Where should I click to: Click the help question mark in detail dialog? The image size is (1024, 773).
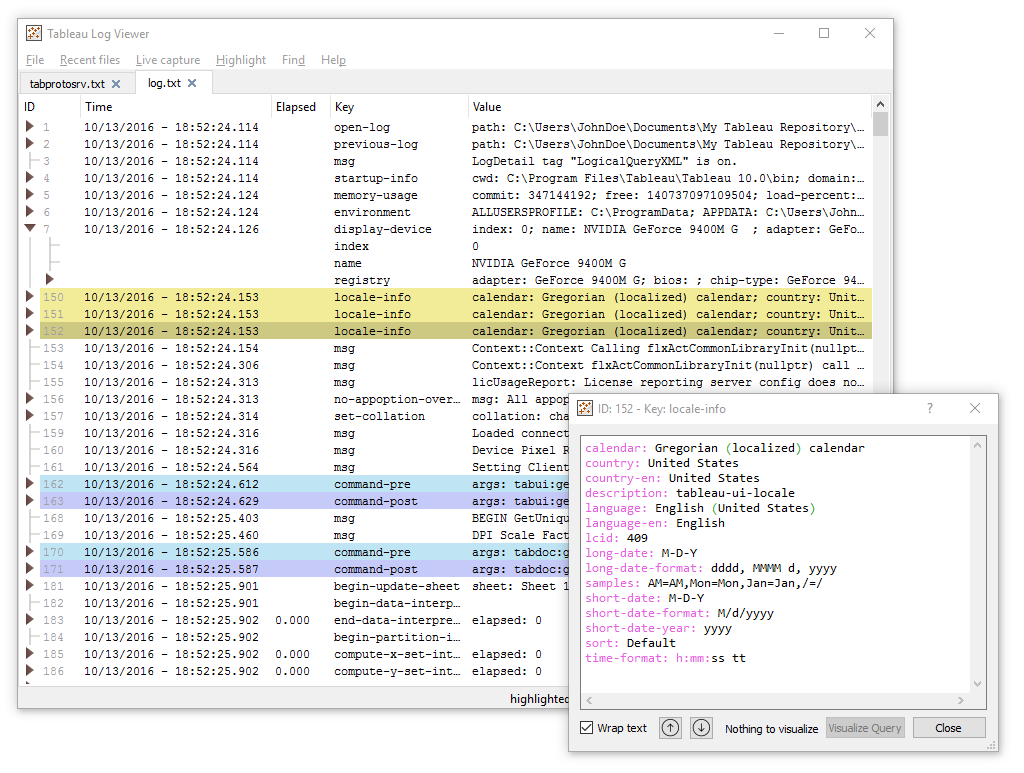[x=929, y=409]
